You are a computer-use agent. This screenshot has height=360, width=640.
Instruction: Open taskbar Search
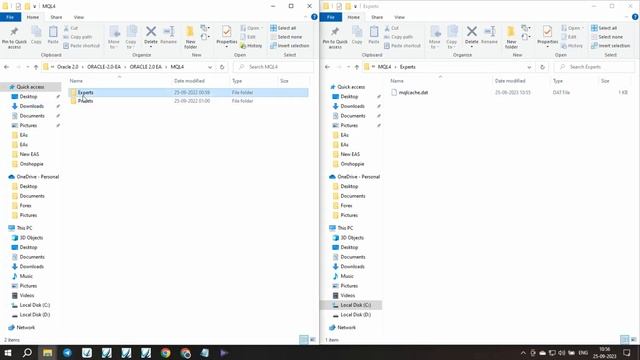(27, 353)
